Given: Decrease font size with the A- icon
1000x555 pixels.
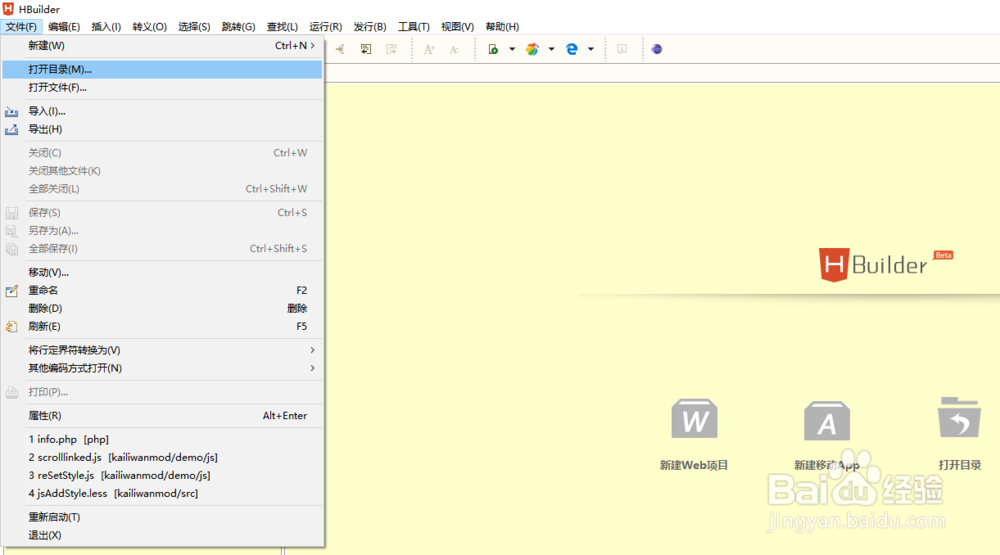Looking at the screenshot, I should tap(454, 49).
